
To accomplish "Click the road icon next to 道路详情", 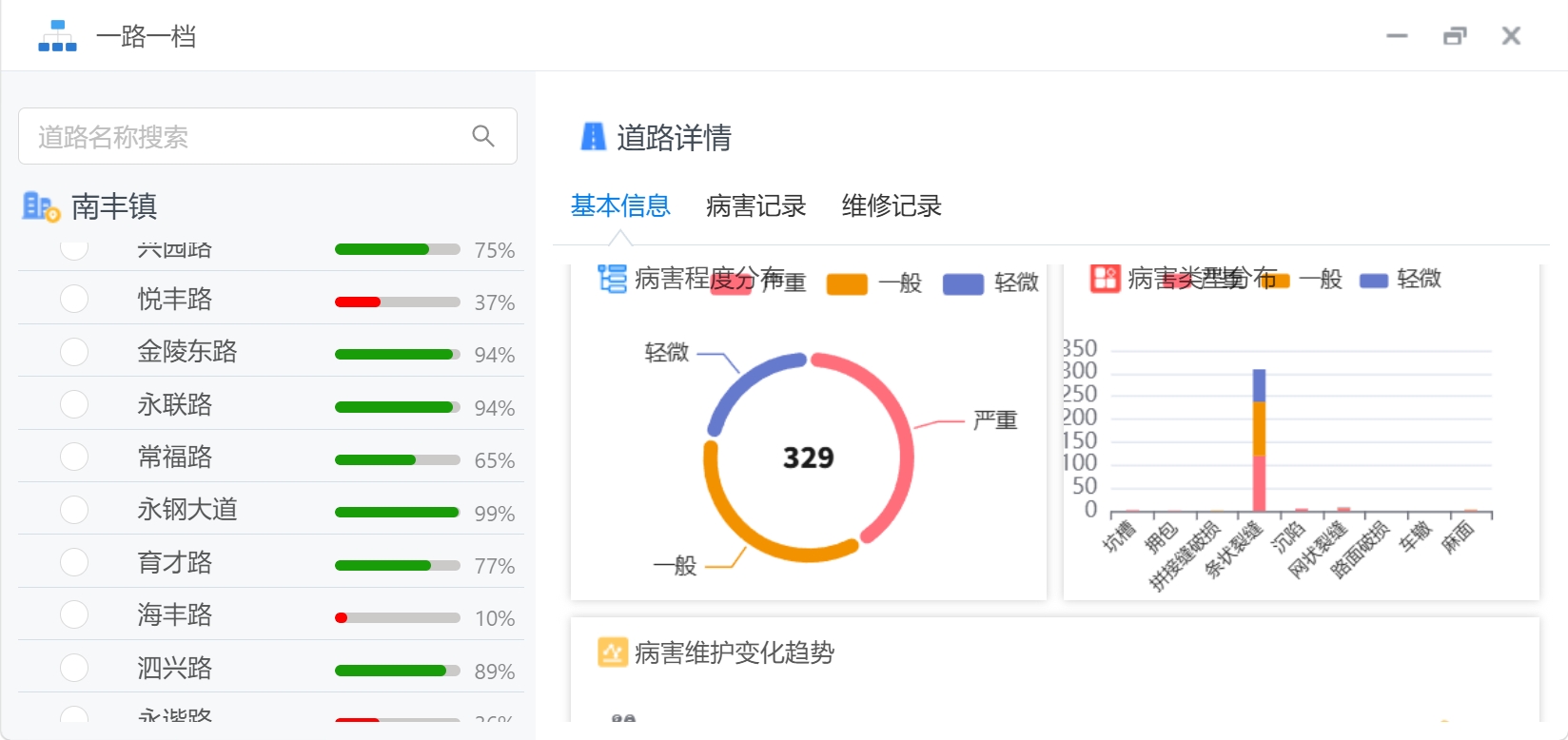I will pyautogui.click(x=593, y=137).
